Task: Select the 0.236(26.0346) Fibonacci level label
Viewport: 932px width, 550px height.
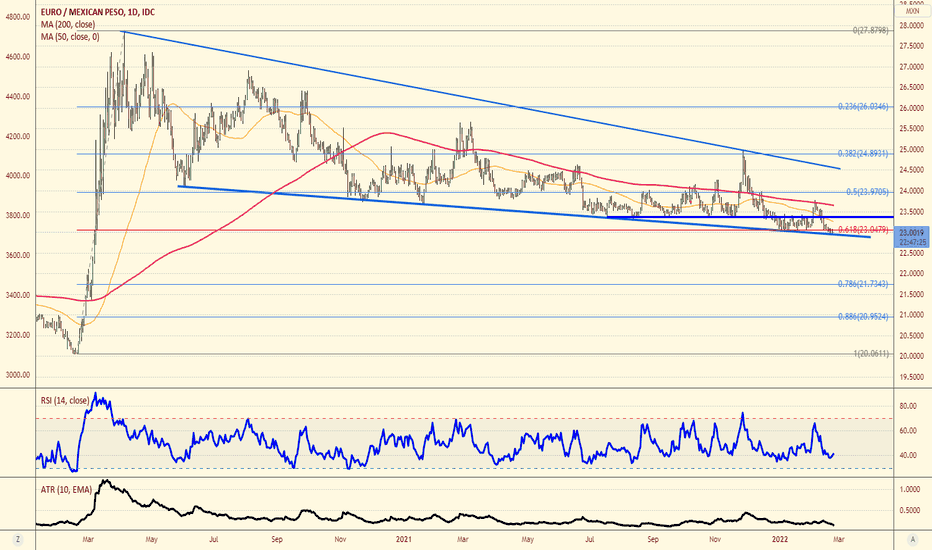Action: coord(863,107)
